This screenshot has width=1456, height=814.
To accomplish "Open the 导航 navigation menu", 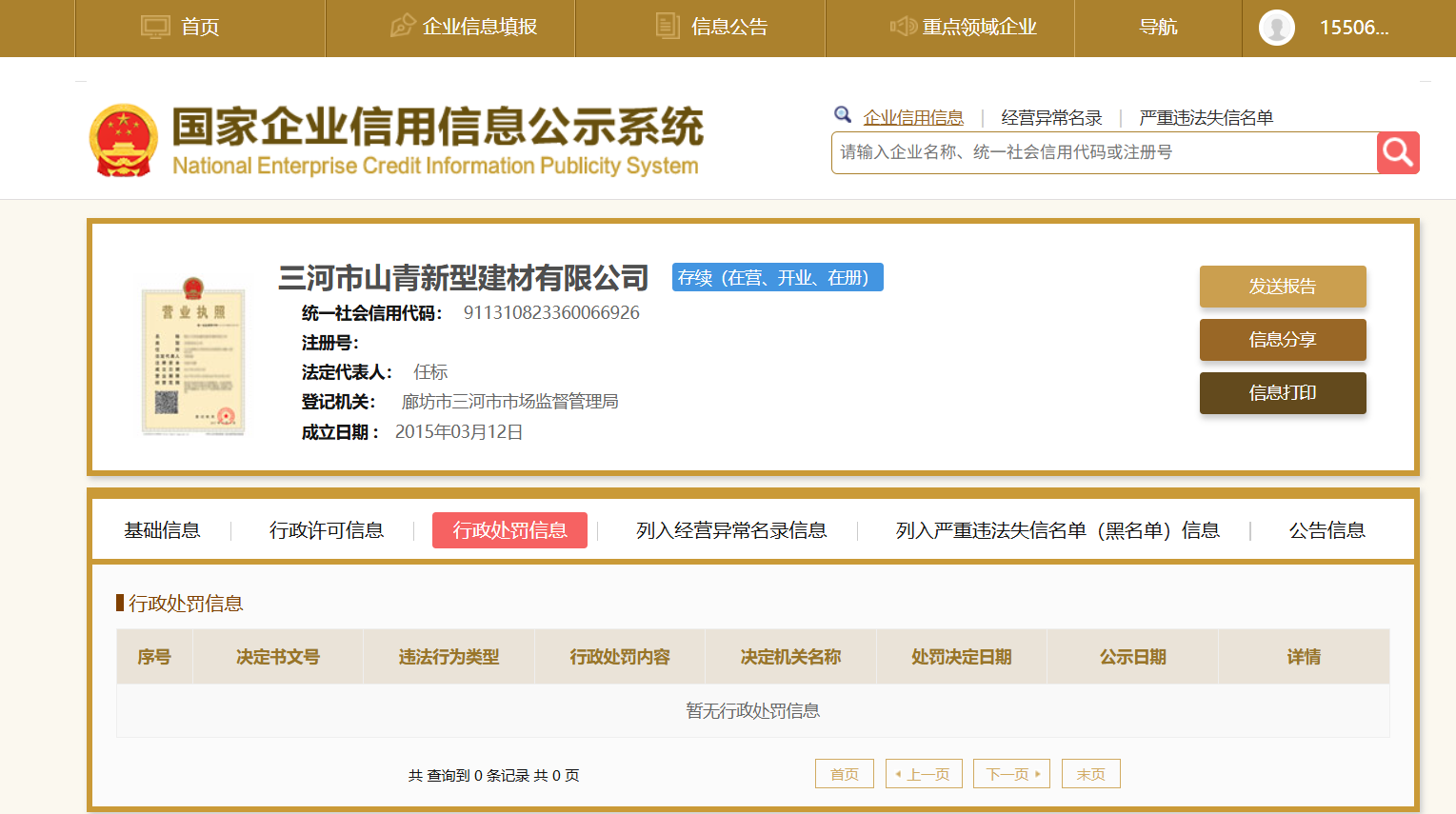I will (1158, 28).
